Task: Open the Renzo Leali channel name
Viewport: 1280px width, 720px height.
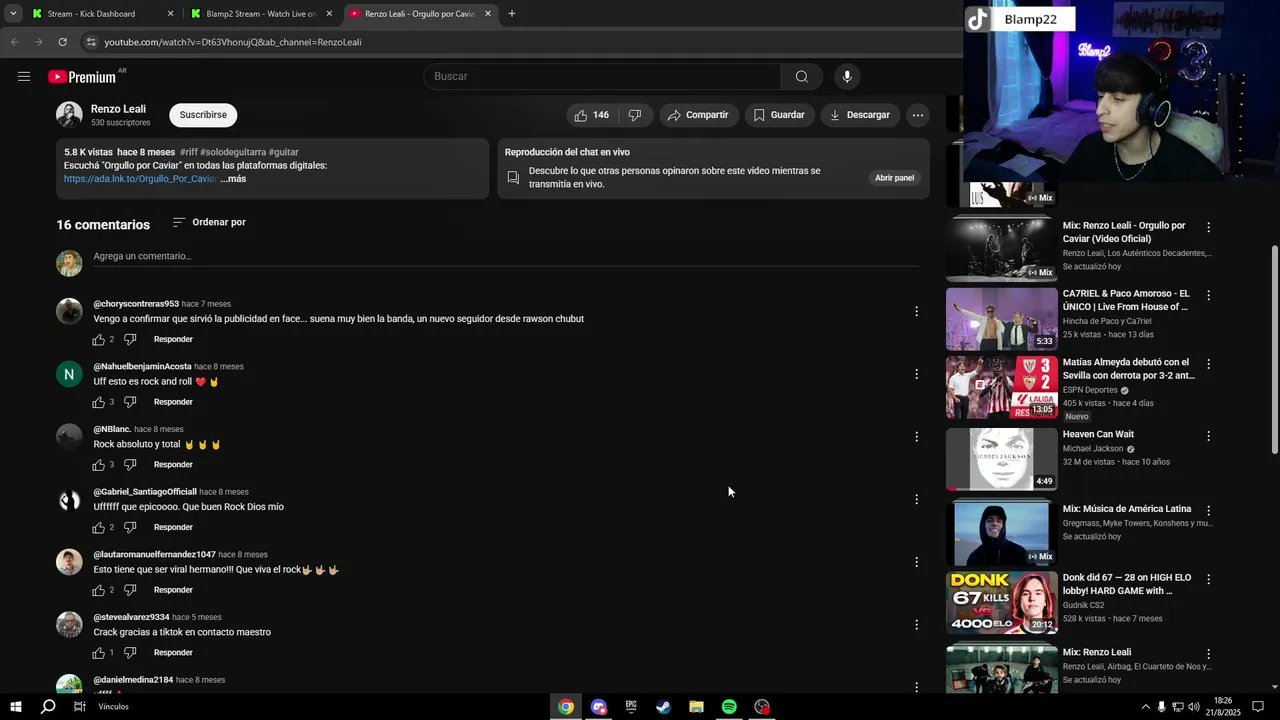Action: (118, 109)
